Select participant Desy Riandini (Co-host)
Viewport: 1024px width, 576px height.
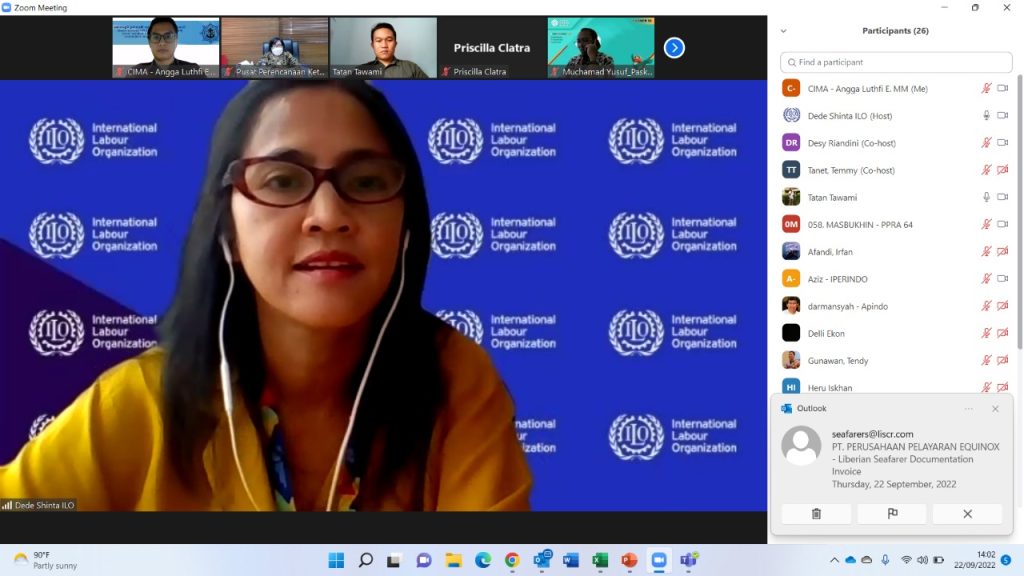[896, 142]
